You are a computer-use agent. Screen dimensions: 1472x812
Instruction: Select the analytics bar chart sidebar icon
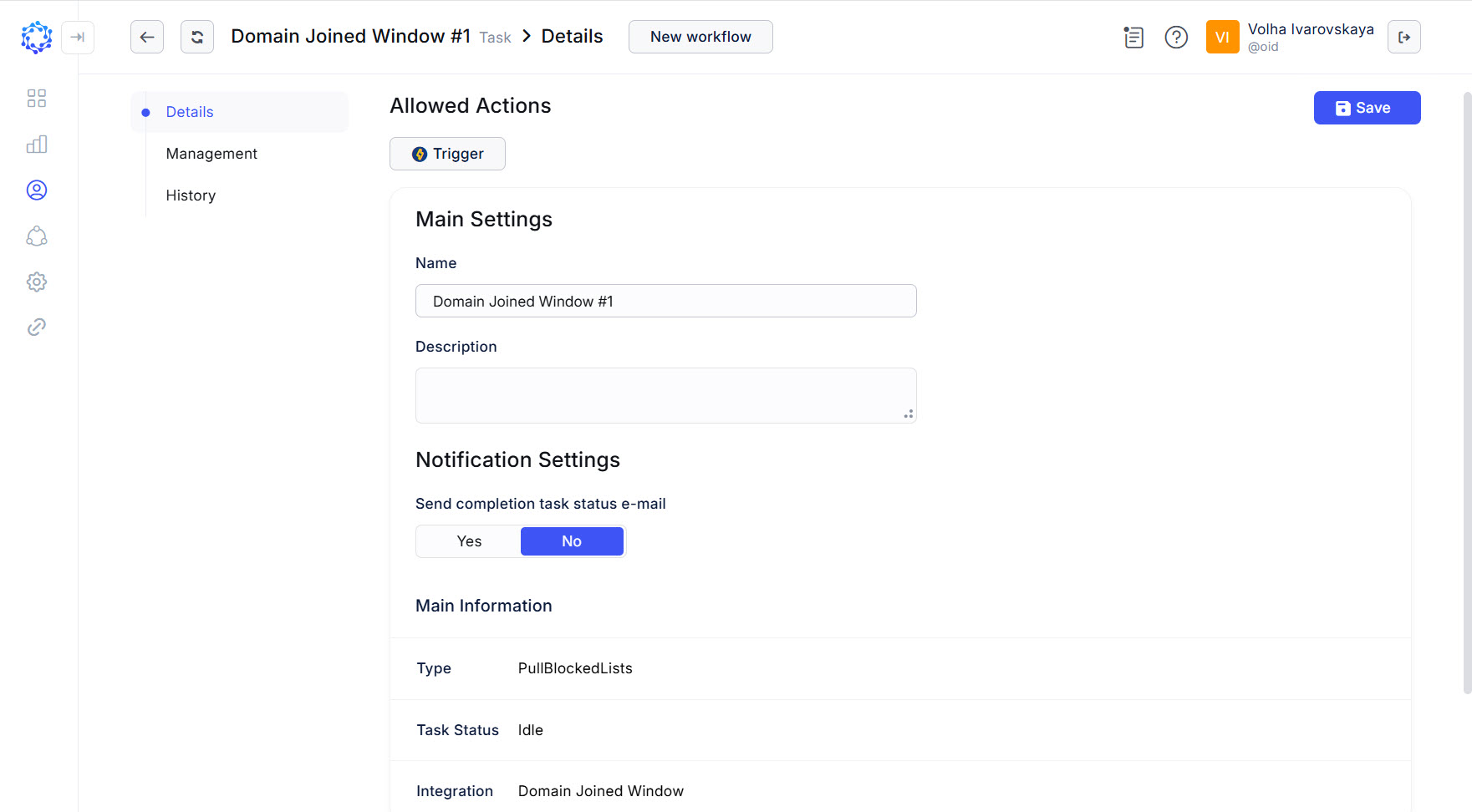point(37,144)
